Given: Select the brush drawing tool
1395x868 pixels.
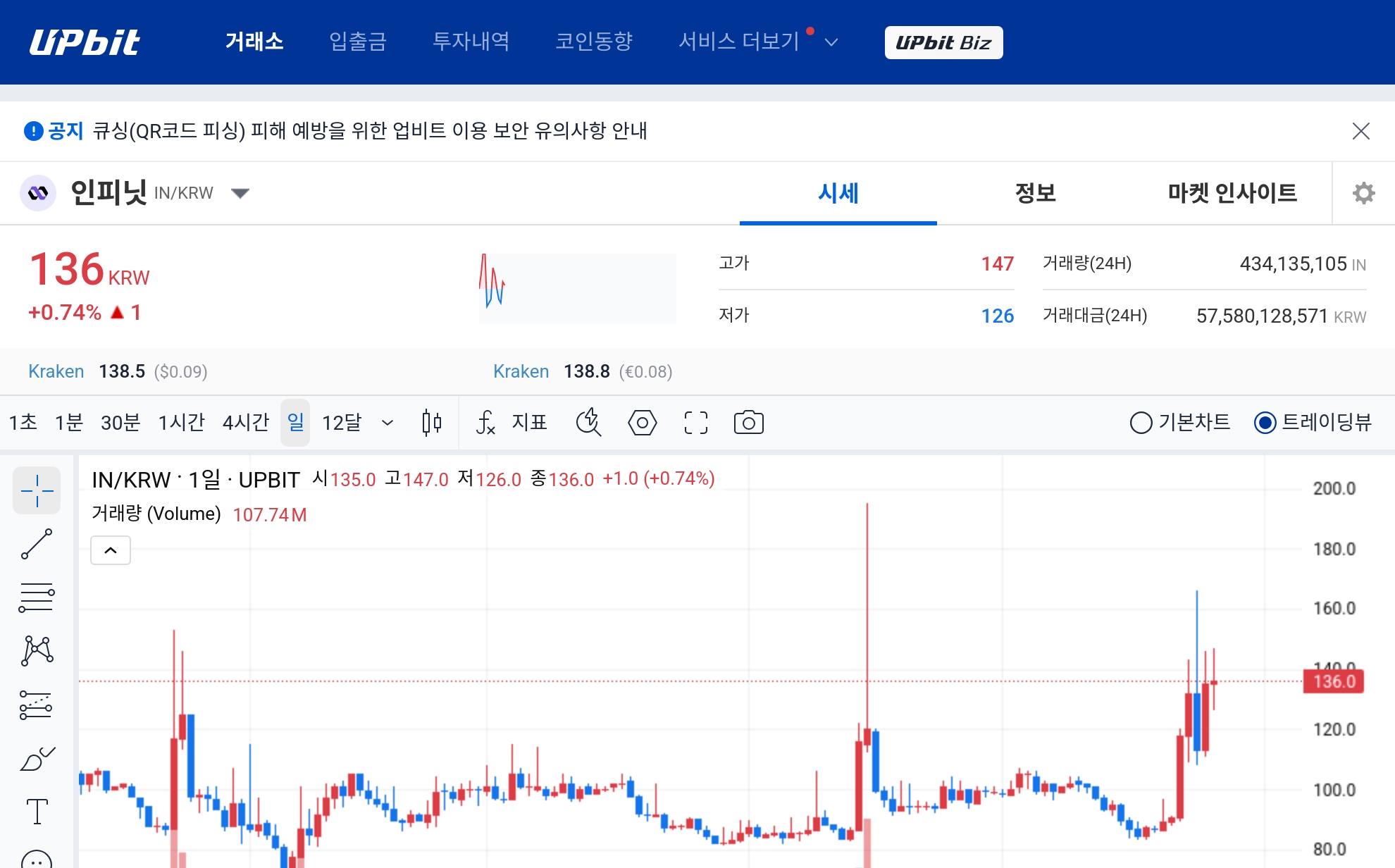Looking at the screenshot, I should 37,758.
